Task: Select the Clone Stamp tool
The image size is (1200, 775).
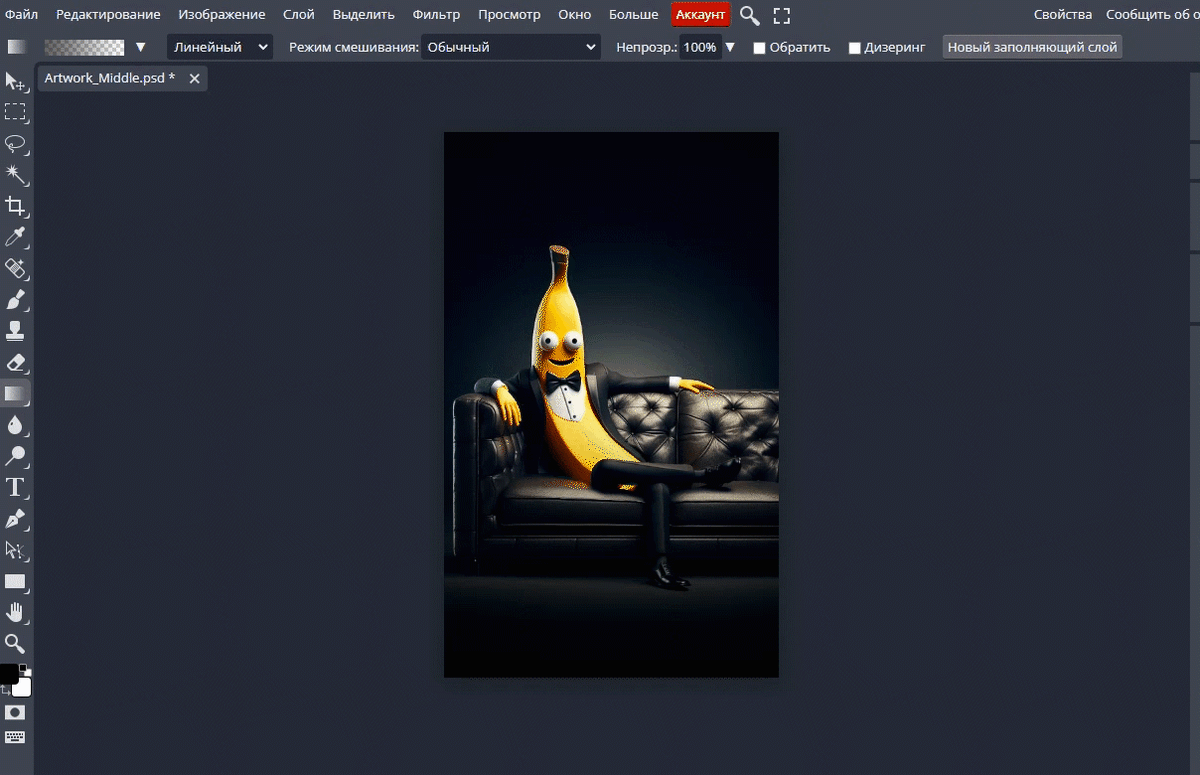Action: (15, 330)
